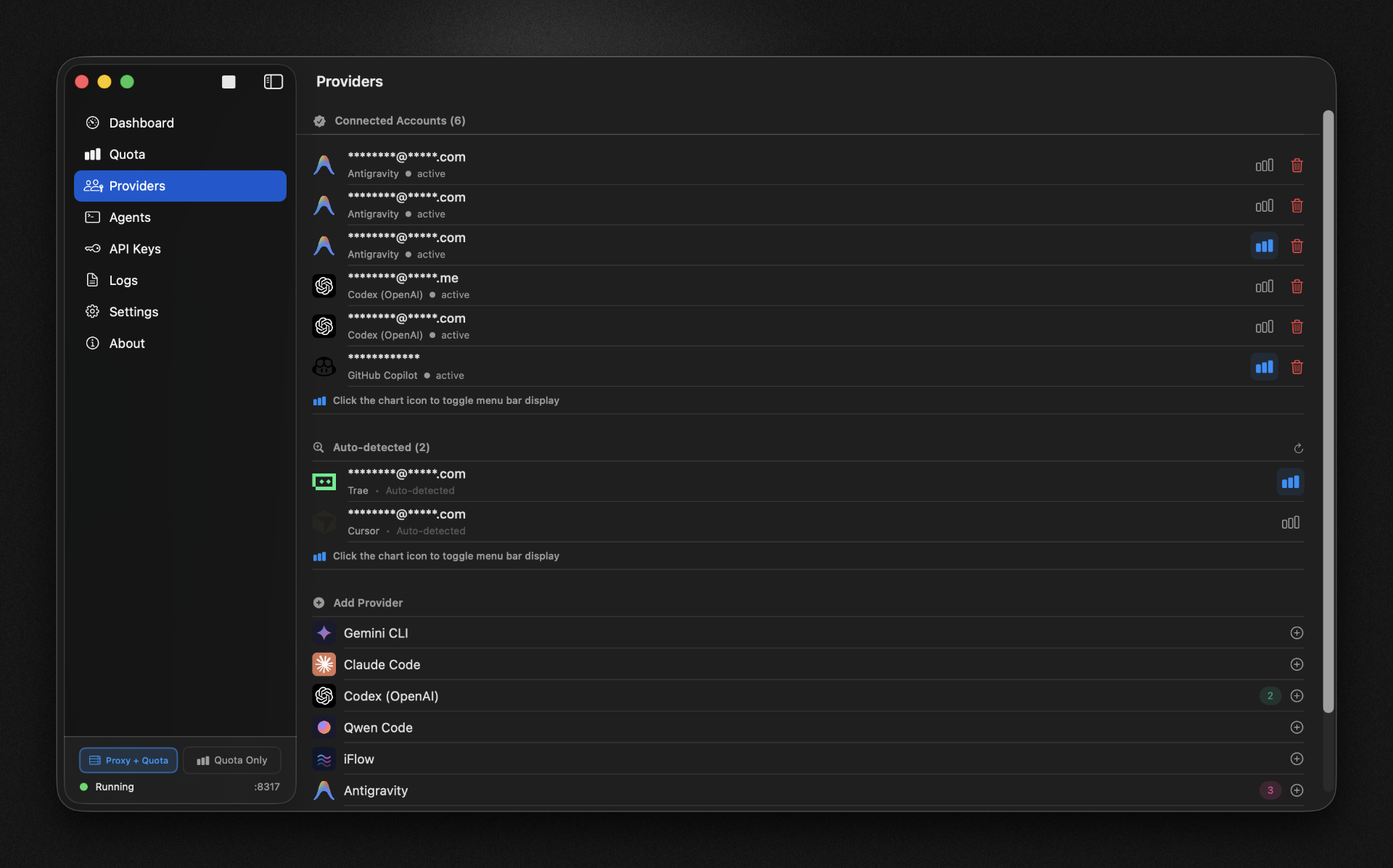1393x868 pixels.
Task: Add the iFlow provider
Action: point(1297,759)
